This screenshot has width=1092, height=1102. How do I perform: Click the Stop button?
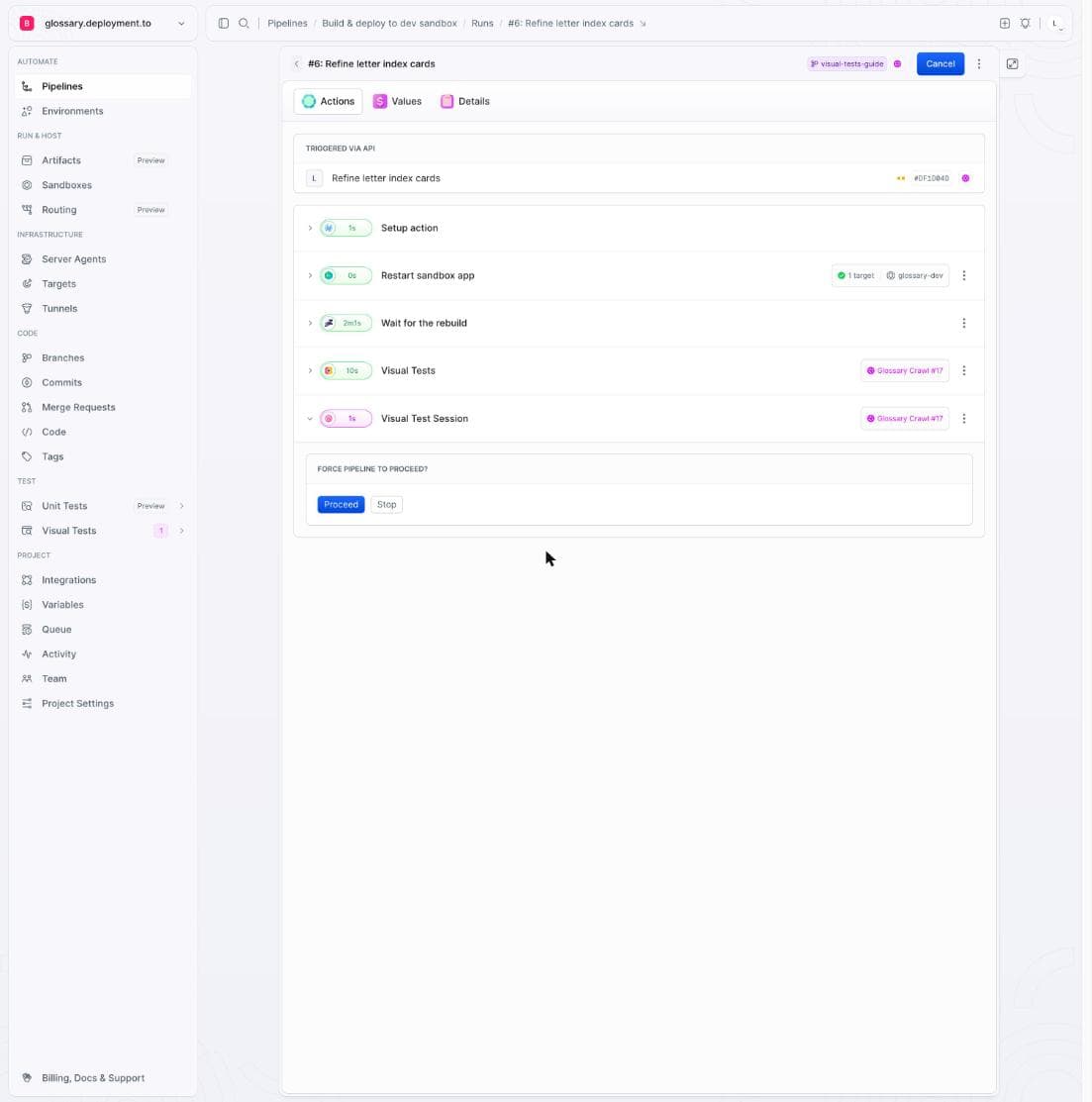pos(386,505)
